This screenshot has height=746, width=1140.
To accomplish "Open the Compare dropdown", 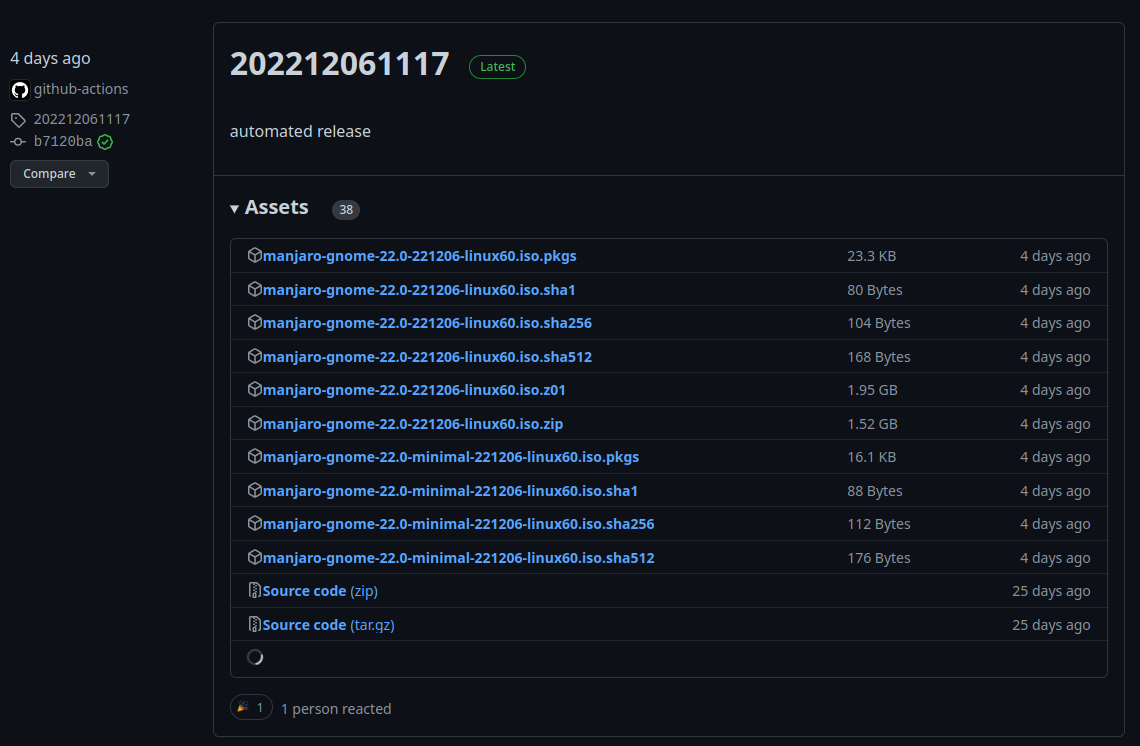I will pos(59,174).
